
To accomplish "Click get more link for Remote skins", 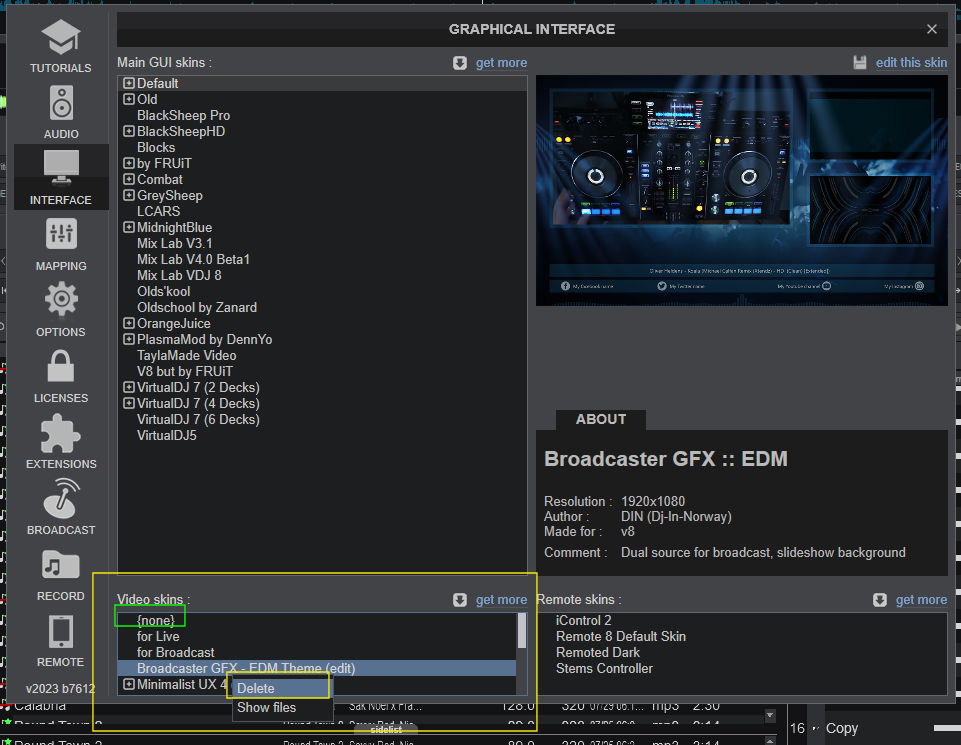I will tap(921, 600).
